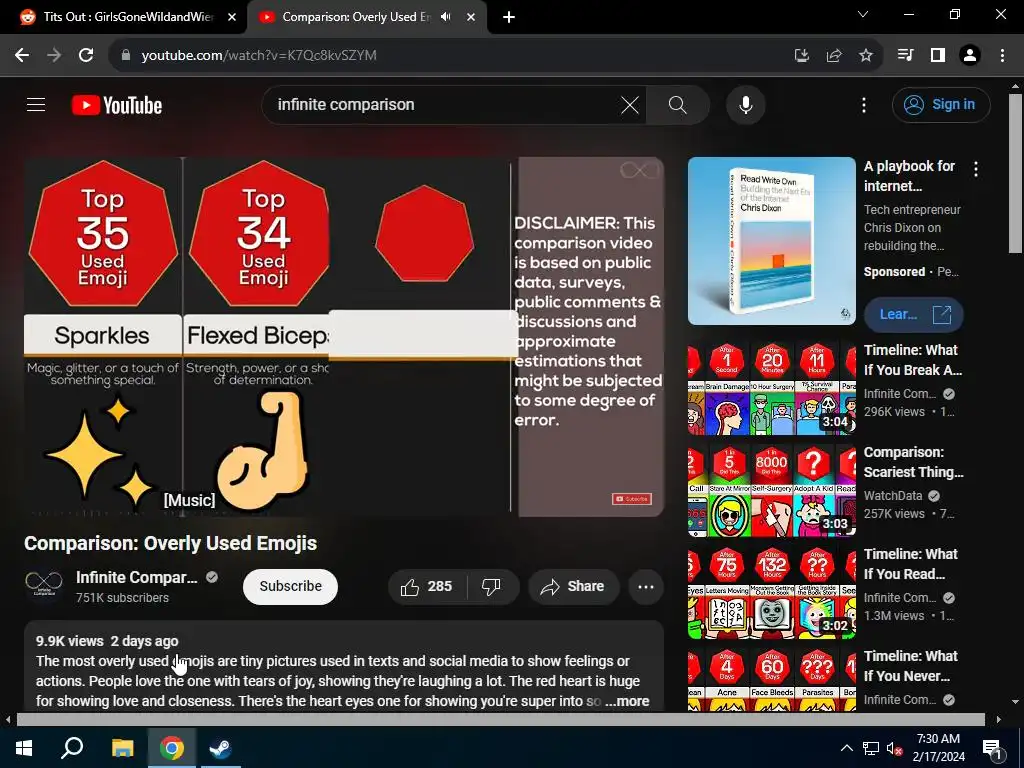Image resolution: width=1024 pixels, height=768 pixels.
Task: Close the Reddit tab
Action: pos(232,17)
